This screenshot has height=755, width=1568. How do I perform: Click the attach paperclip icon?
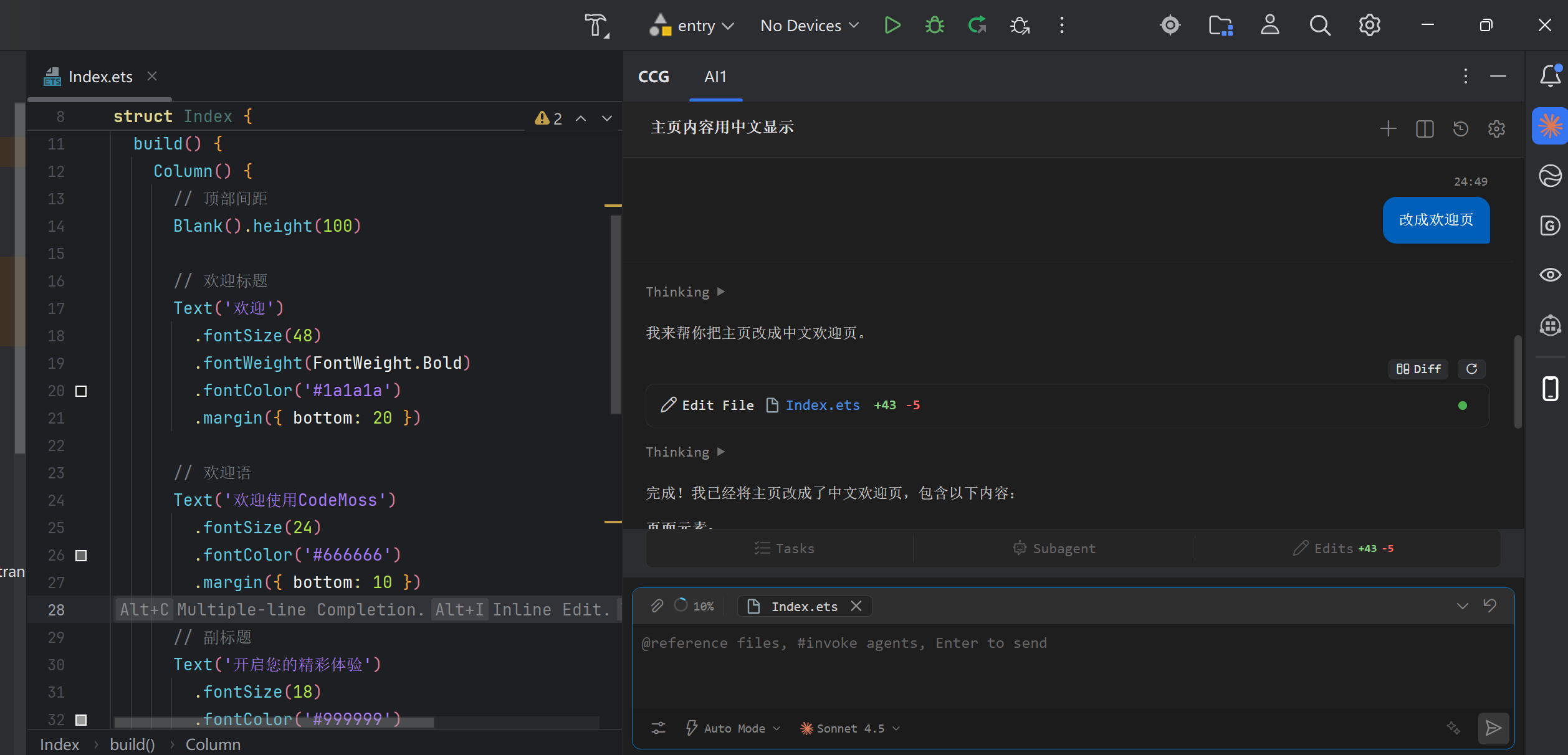coord(657,605)
